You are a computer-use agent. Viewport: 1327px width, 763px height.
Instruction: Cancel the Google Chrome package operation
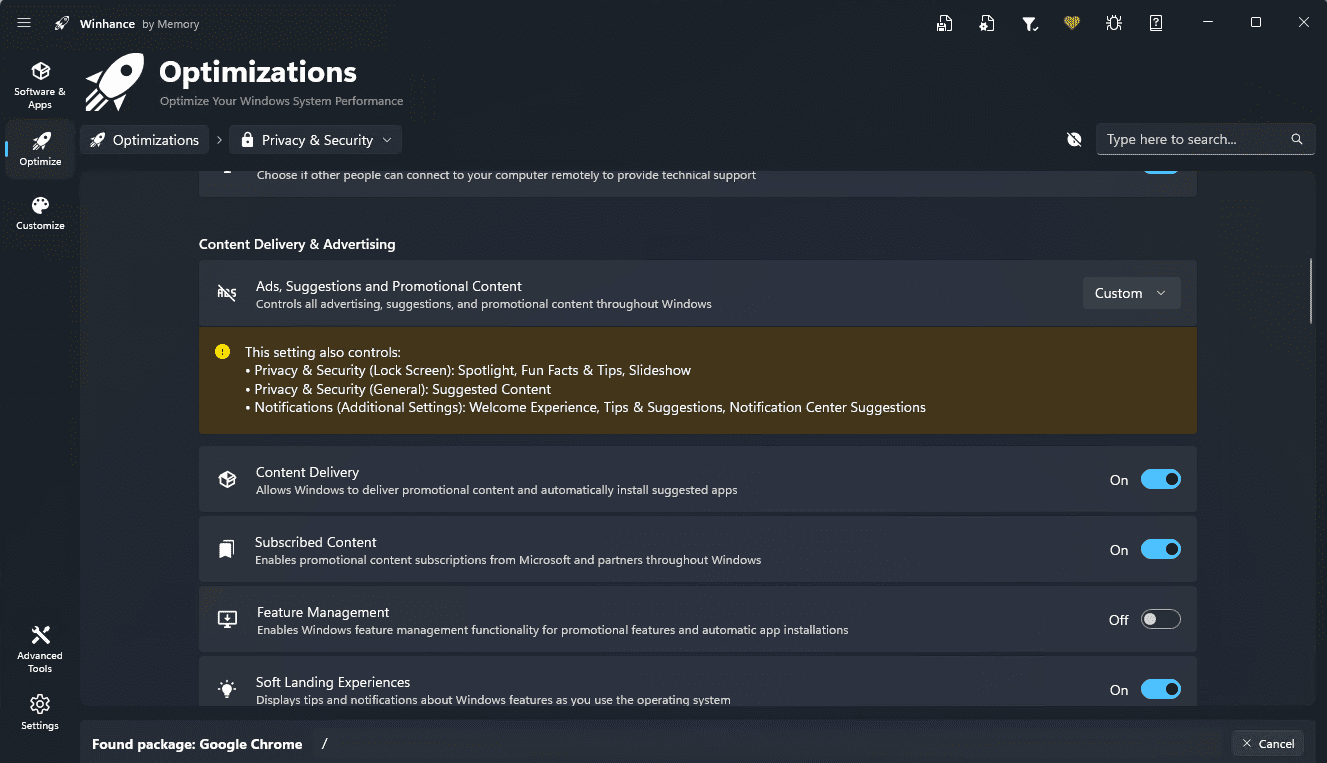[x=1267, y=743]
